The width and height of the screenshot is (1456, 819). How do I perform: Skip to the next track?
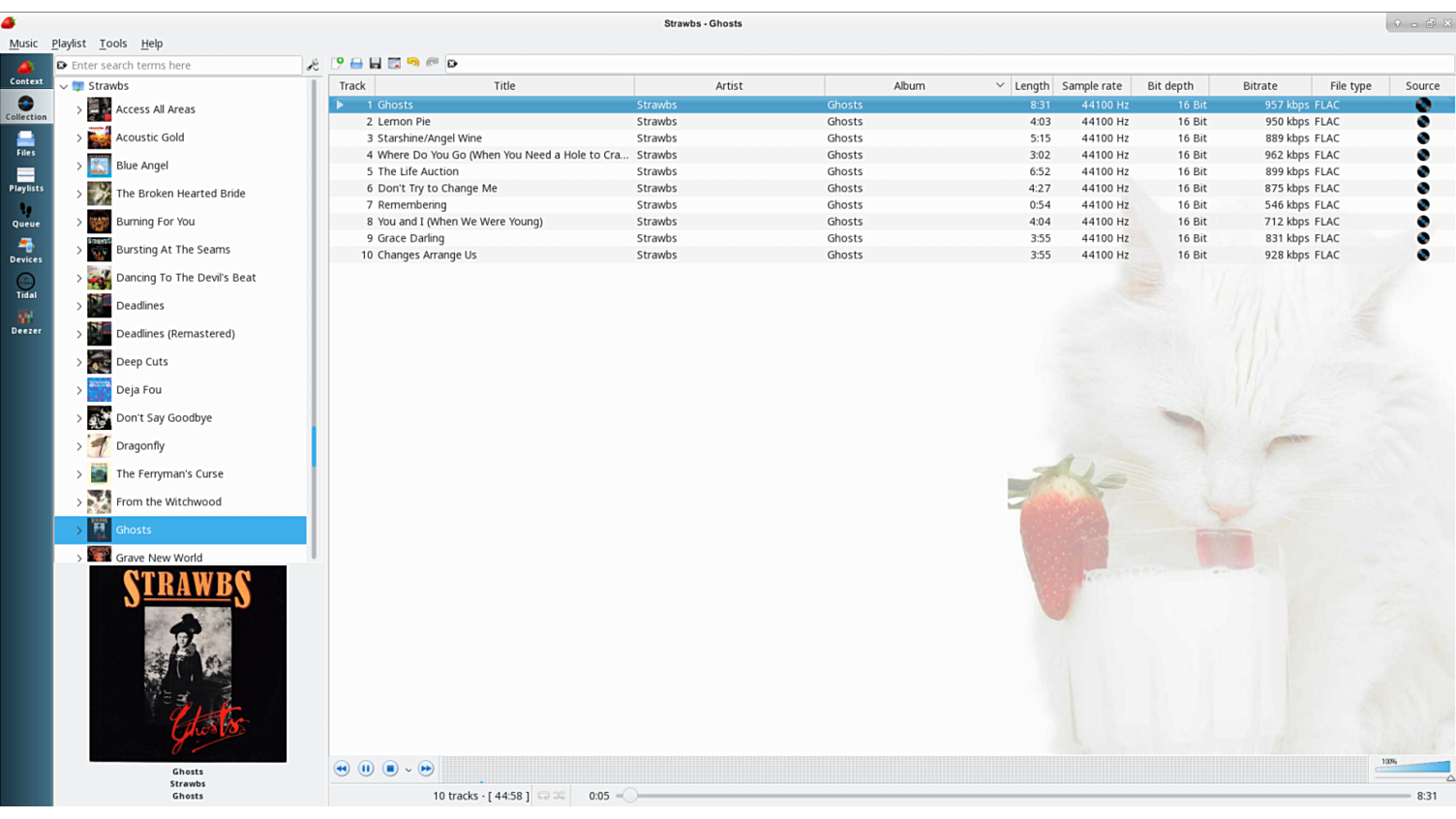pos(426,769)
